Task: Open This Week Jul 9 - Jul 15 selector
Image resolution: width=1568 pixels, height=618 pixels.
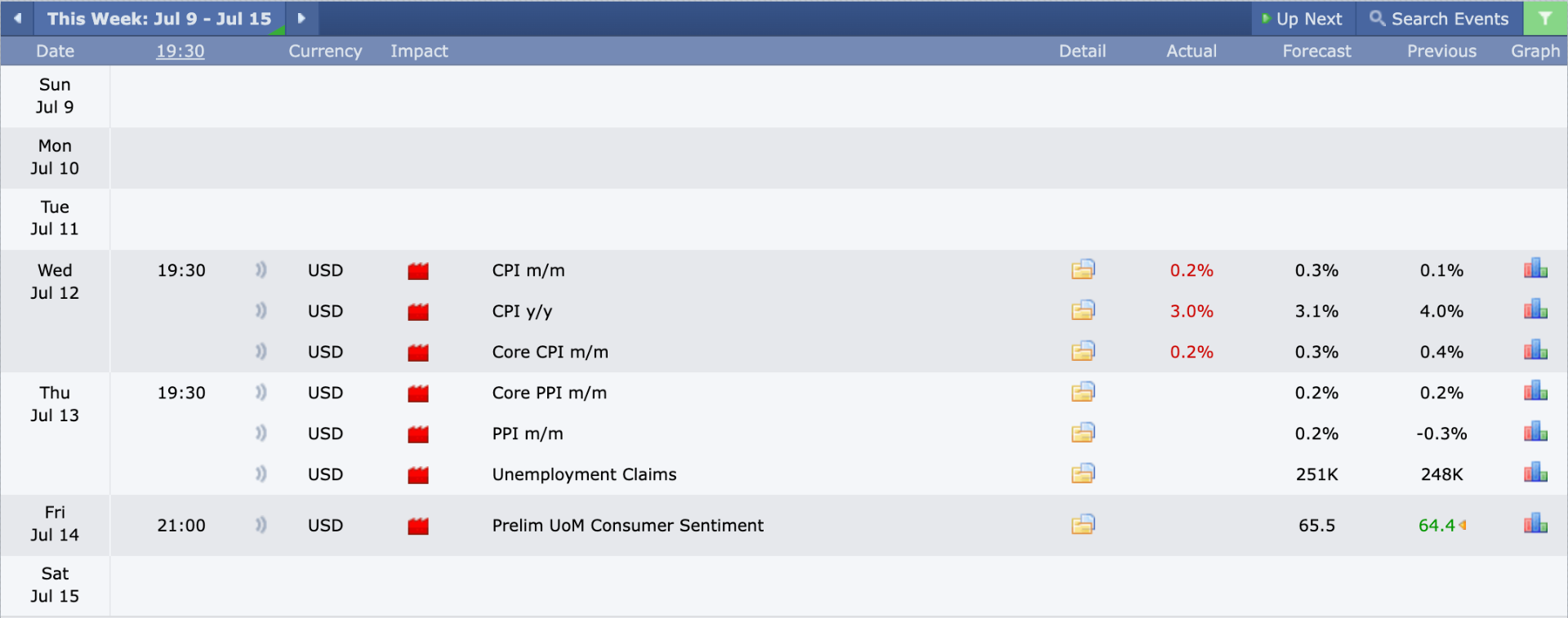Action: point(159,18)
